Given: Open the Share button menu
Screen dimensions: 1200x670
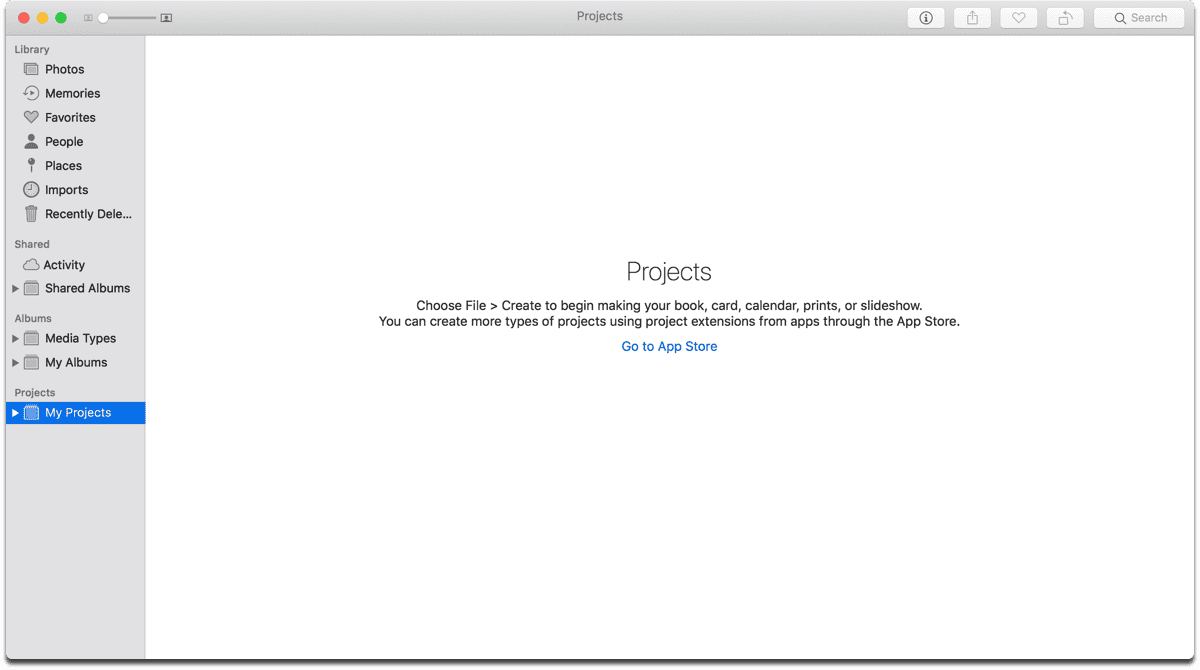Looking at the screenshot, I should (972, 18).
